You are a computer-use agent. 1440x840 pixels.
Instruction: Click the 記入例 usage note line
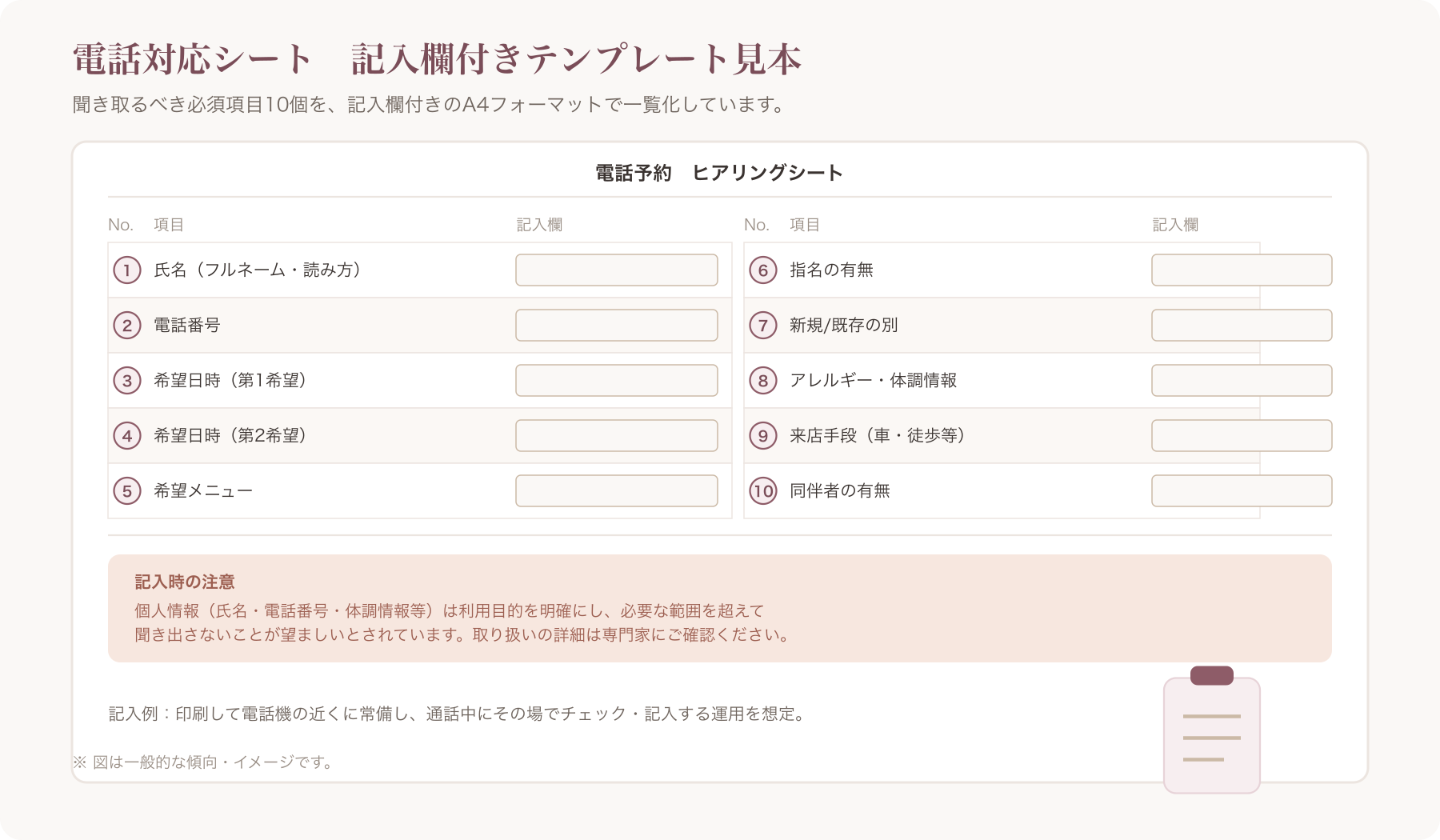457,714
